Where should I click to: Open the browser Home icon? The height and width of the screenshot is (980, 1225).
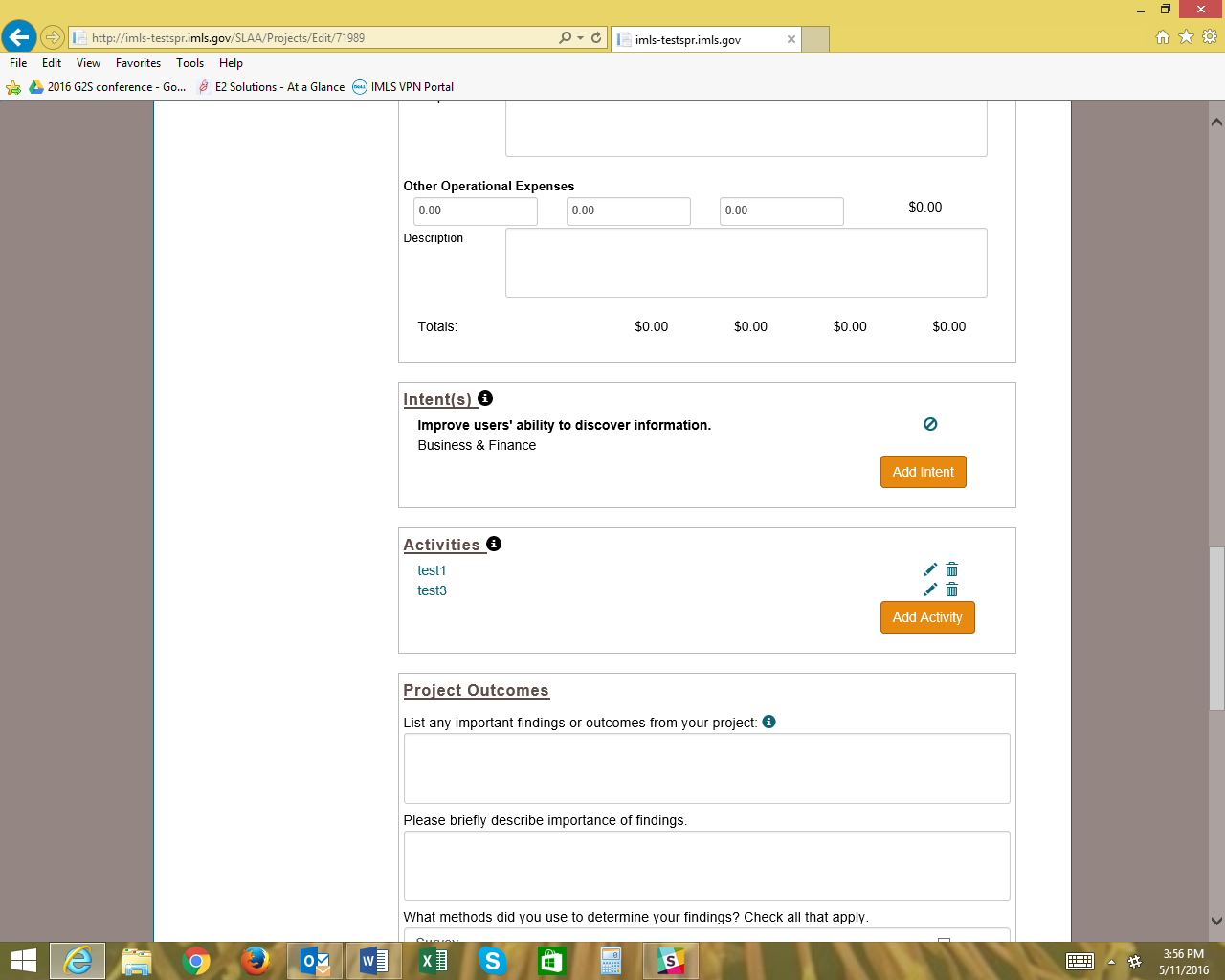[x=1163, y=36]
